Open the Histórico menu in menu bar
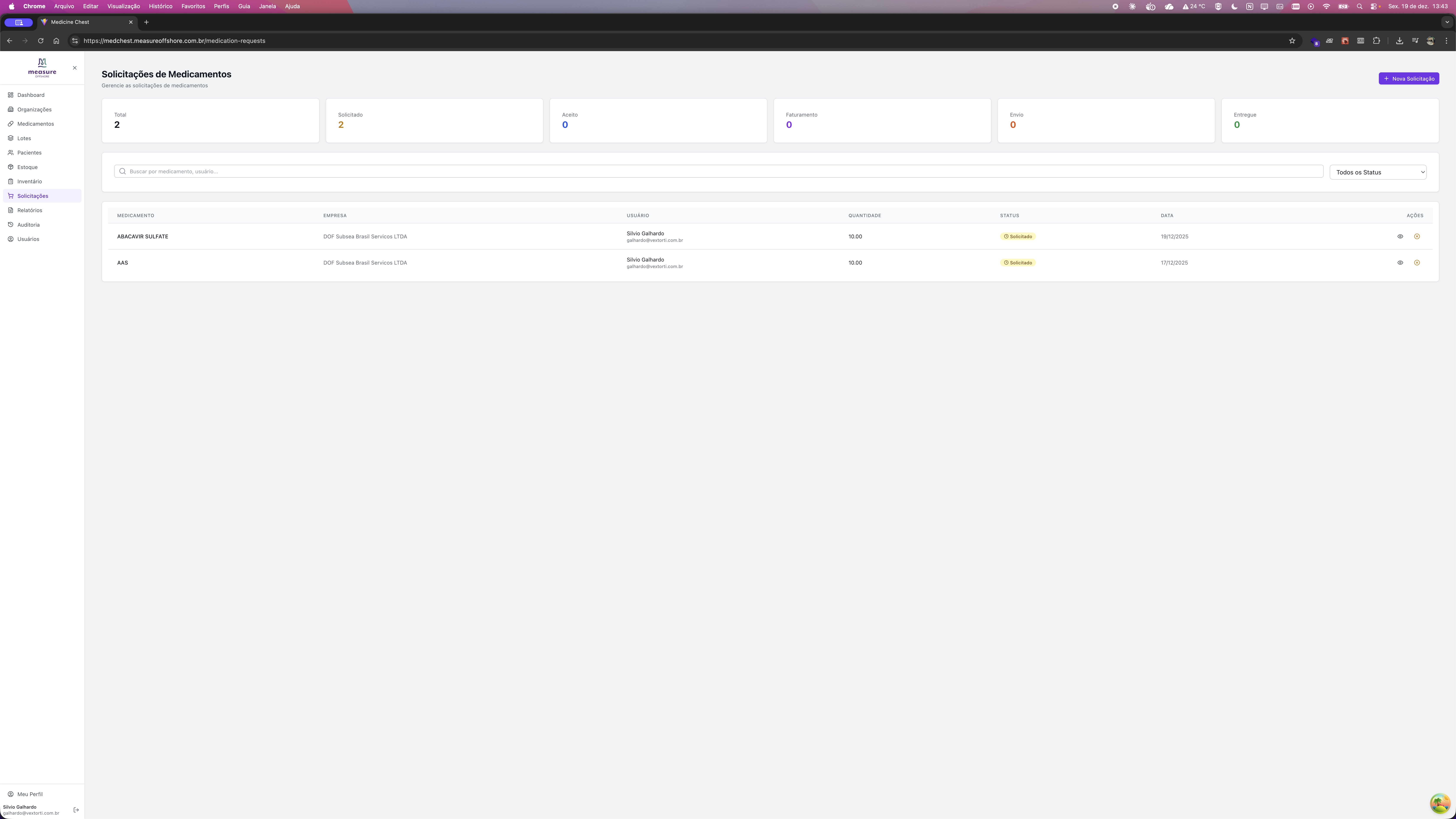This screenshot has height=819, width=1456. coord(161,6)
